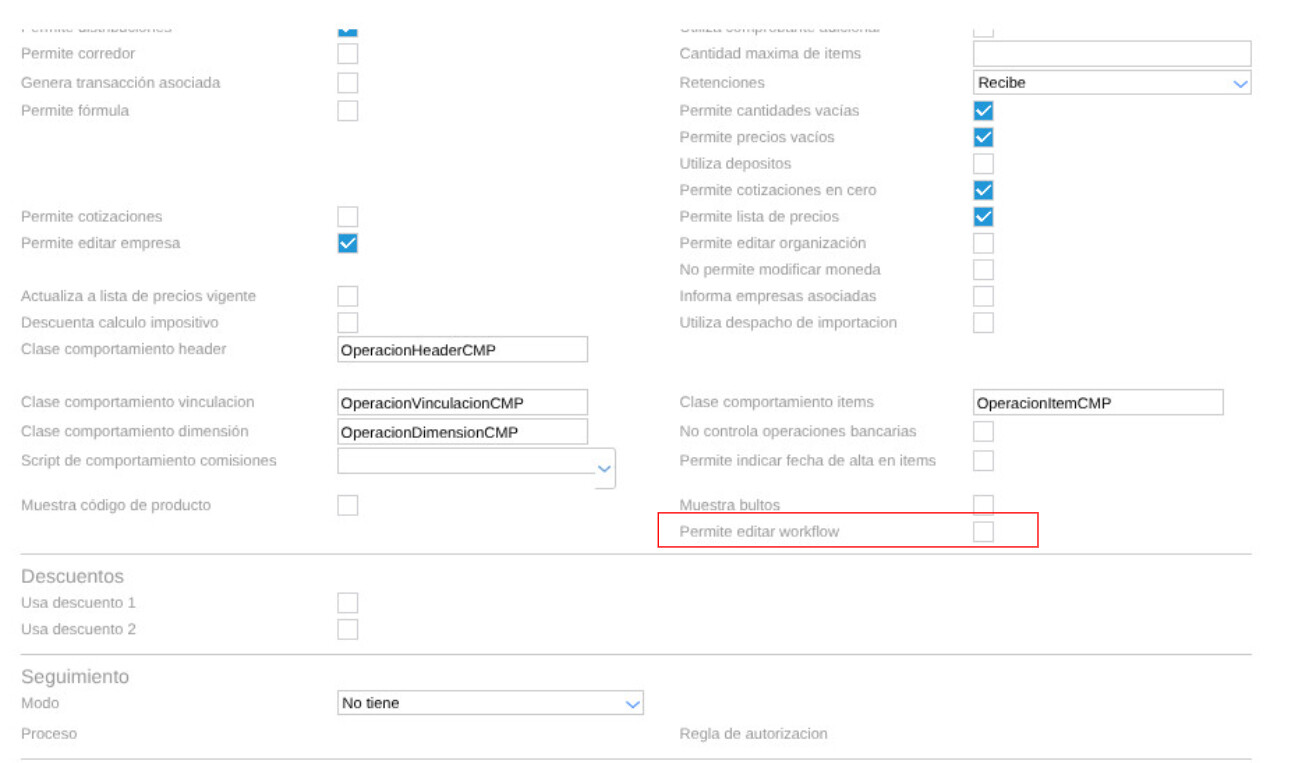Focus the Clase comportamiento header field

pyautogui.click(x=462, y=350)
